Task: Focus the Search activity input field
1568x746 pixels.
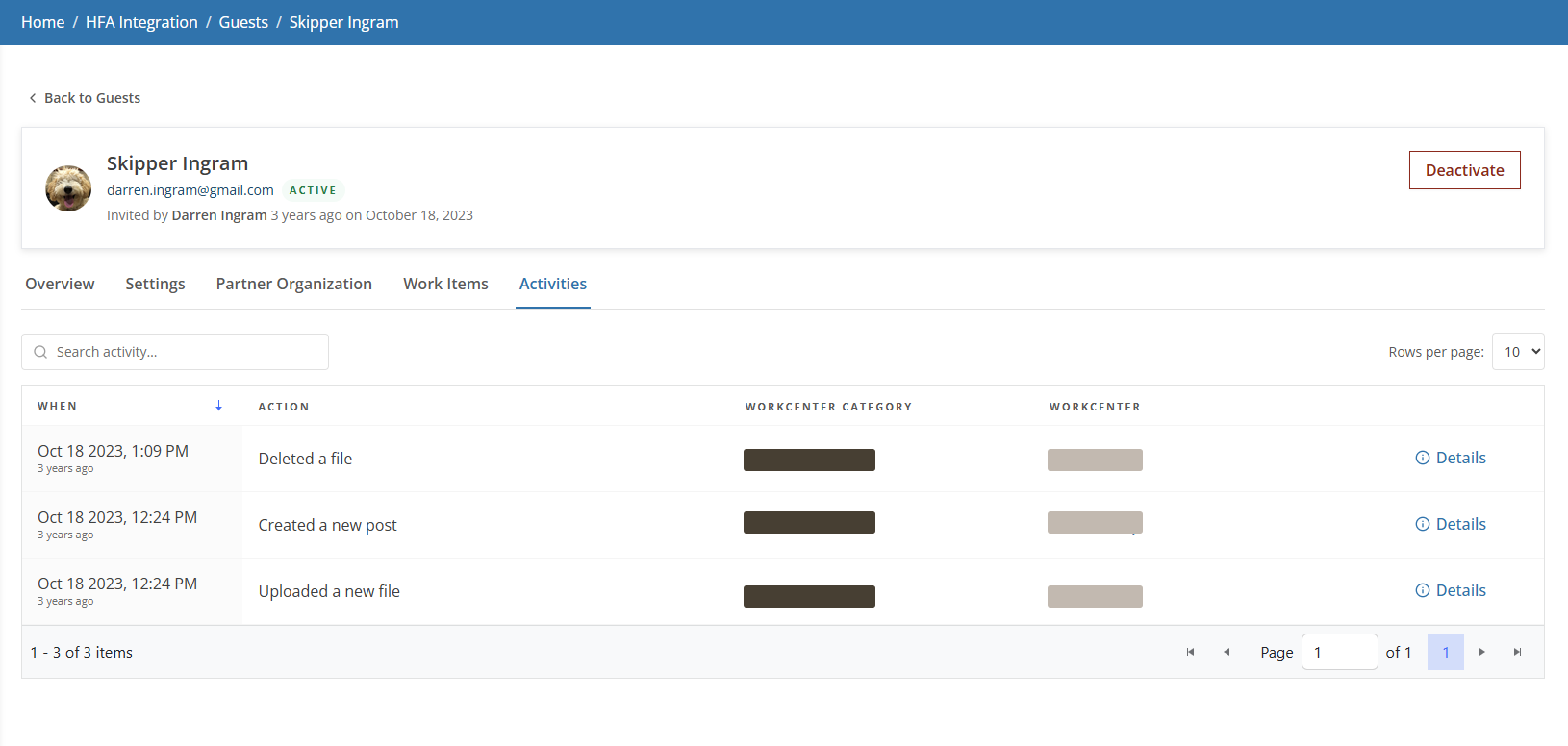Action: pyautogui.click(x=175, y=352)
